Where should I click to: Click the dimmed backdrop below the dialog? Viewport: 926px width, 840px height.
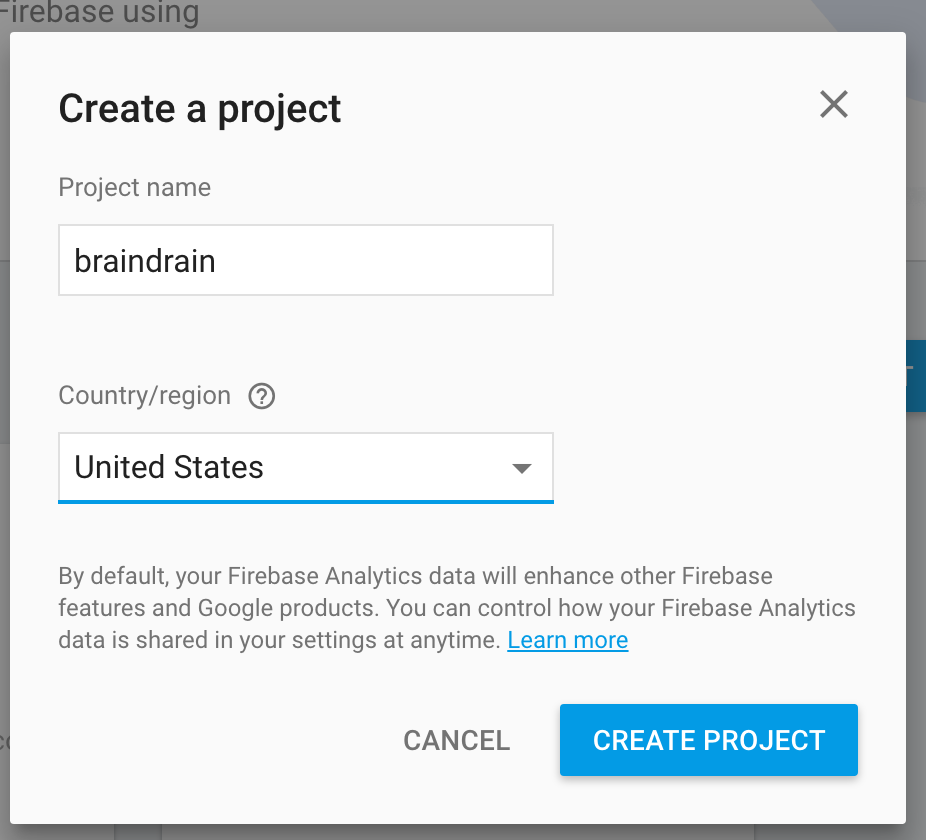click(x=463, y=832)
